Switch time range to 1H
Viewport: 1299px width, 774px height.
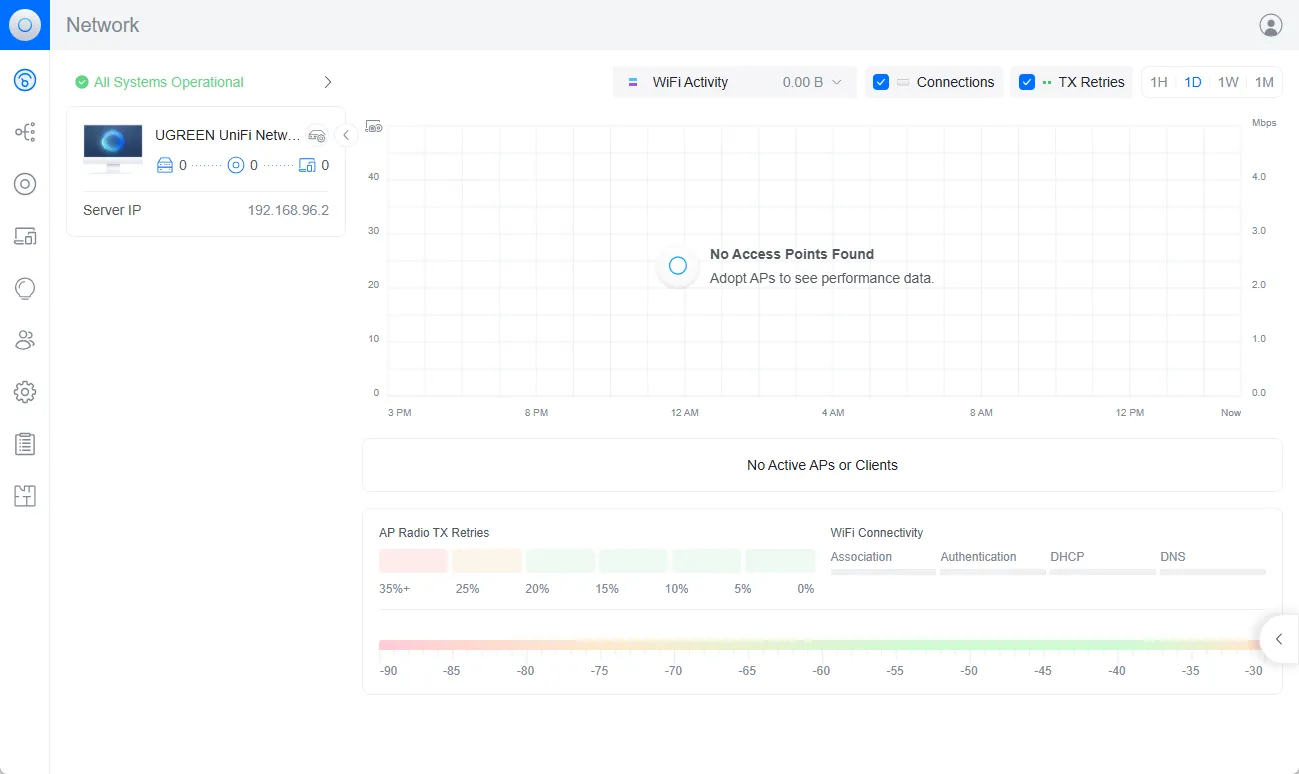[1158, 82]
